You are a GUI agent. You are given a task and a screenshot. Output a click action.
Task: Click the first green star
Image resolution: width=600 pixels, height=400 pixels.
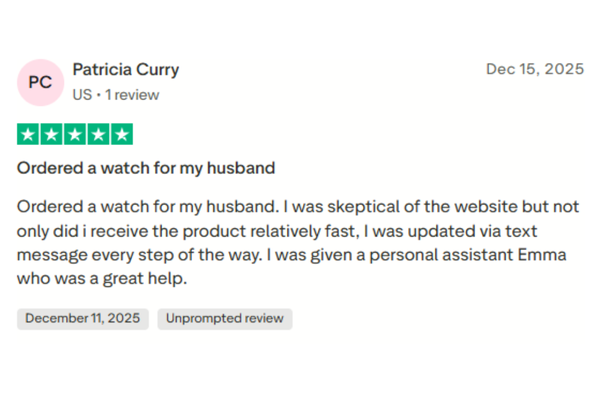(x=29, y=134)
